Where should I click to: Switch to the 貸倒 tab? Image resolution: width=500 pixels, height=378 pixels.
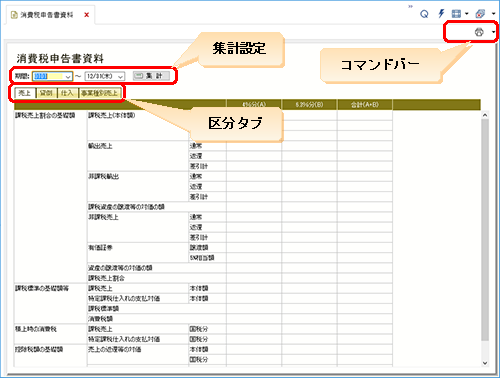[46, 93]
